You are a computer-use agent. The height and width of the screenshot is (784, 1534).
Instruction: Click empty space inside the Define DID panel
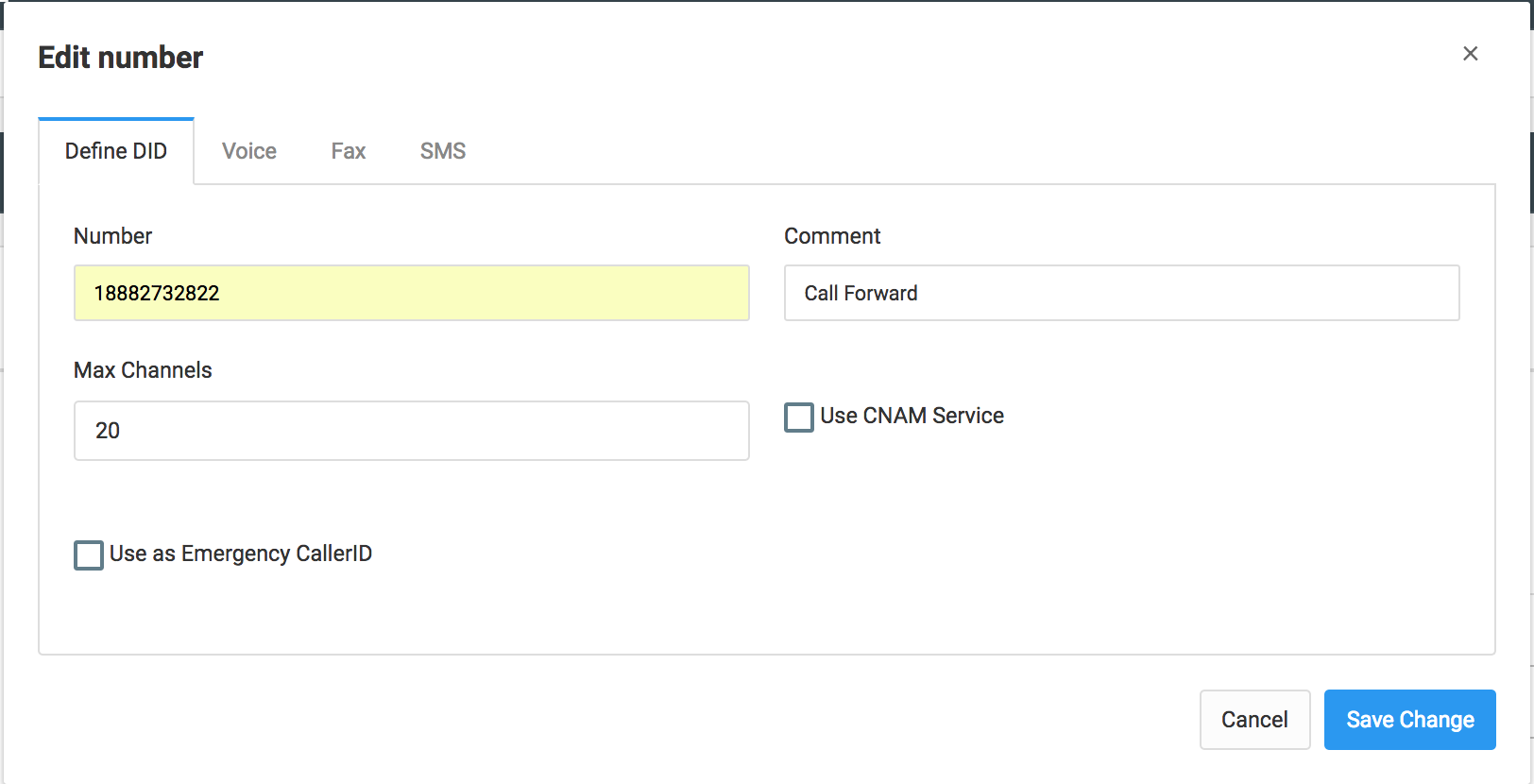coord(945,567)
